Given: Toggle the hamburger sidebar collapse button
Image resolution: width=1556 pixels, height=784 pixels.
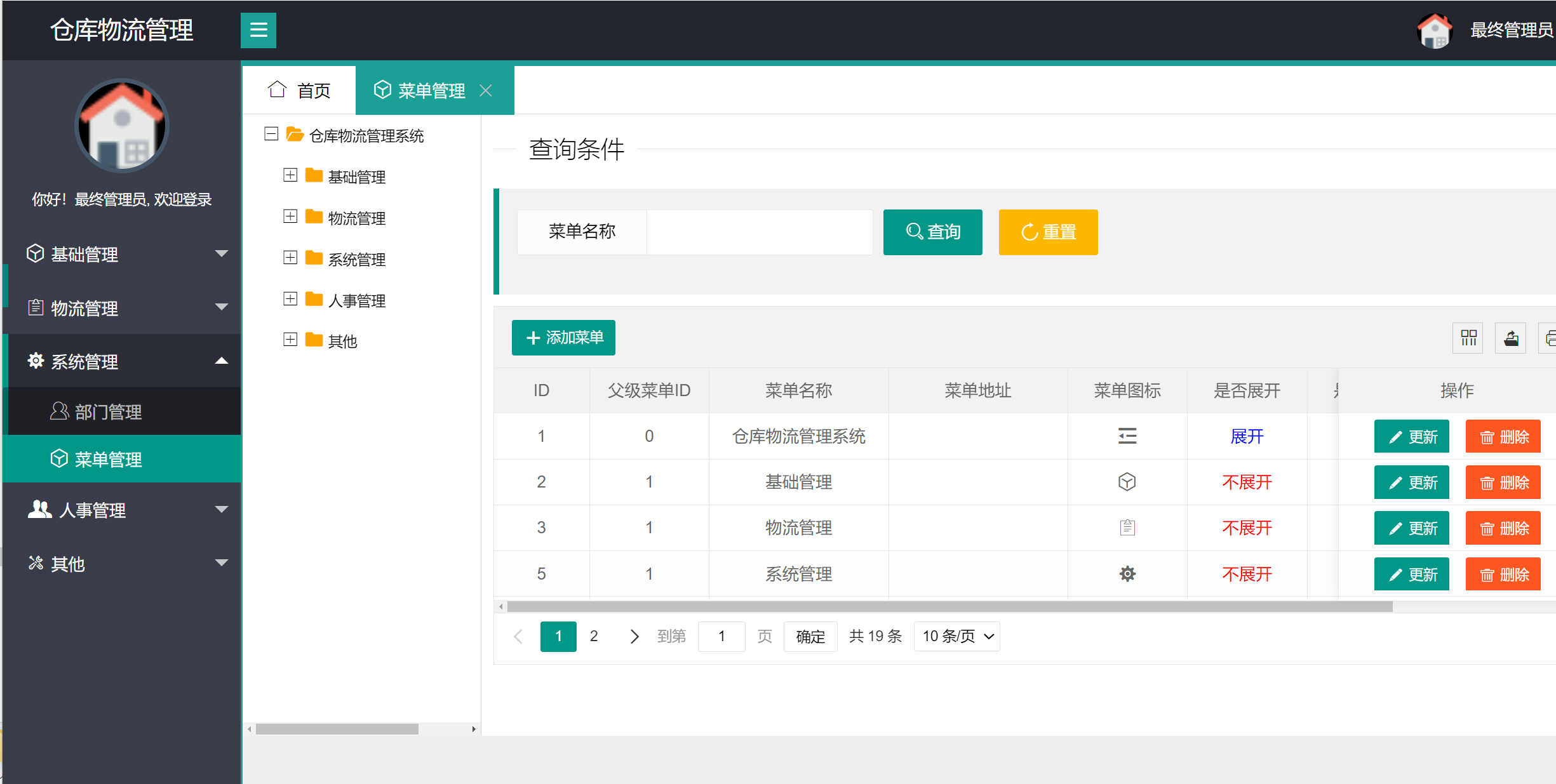Looking at the screenshot, I should (x=258, y=30).
